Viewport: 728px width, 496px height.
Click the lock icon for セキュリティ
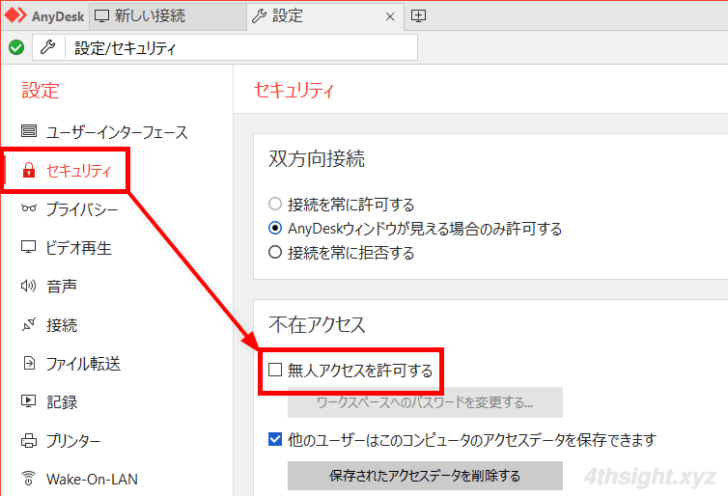click(29, 170)
